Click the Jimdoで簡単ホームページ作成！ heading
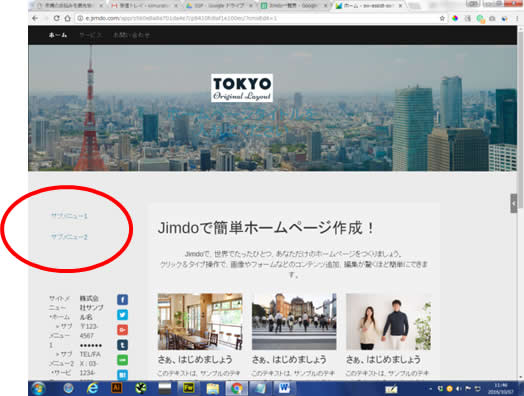 point(266,228)
